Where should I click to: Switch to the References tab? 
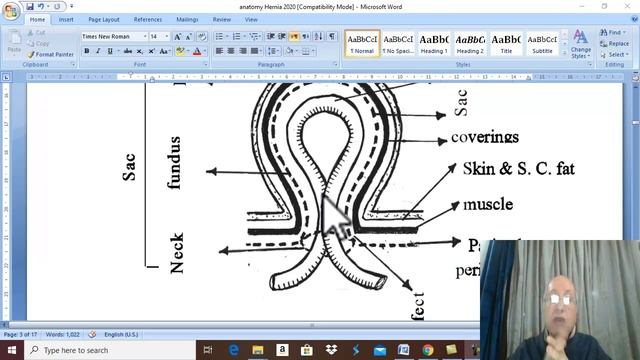click(148, 20)
